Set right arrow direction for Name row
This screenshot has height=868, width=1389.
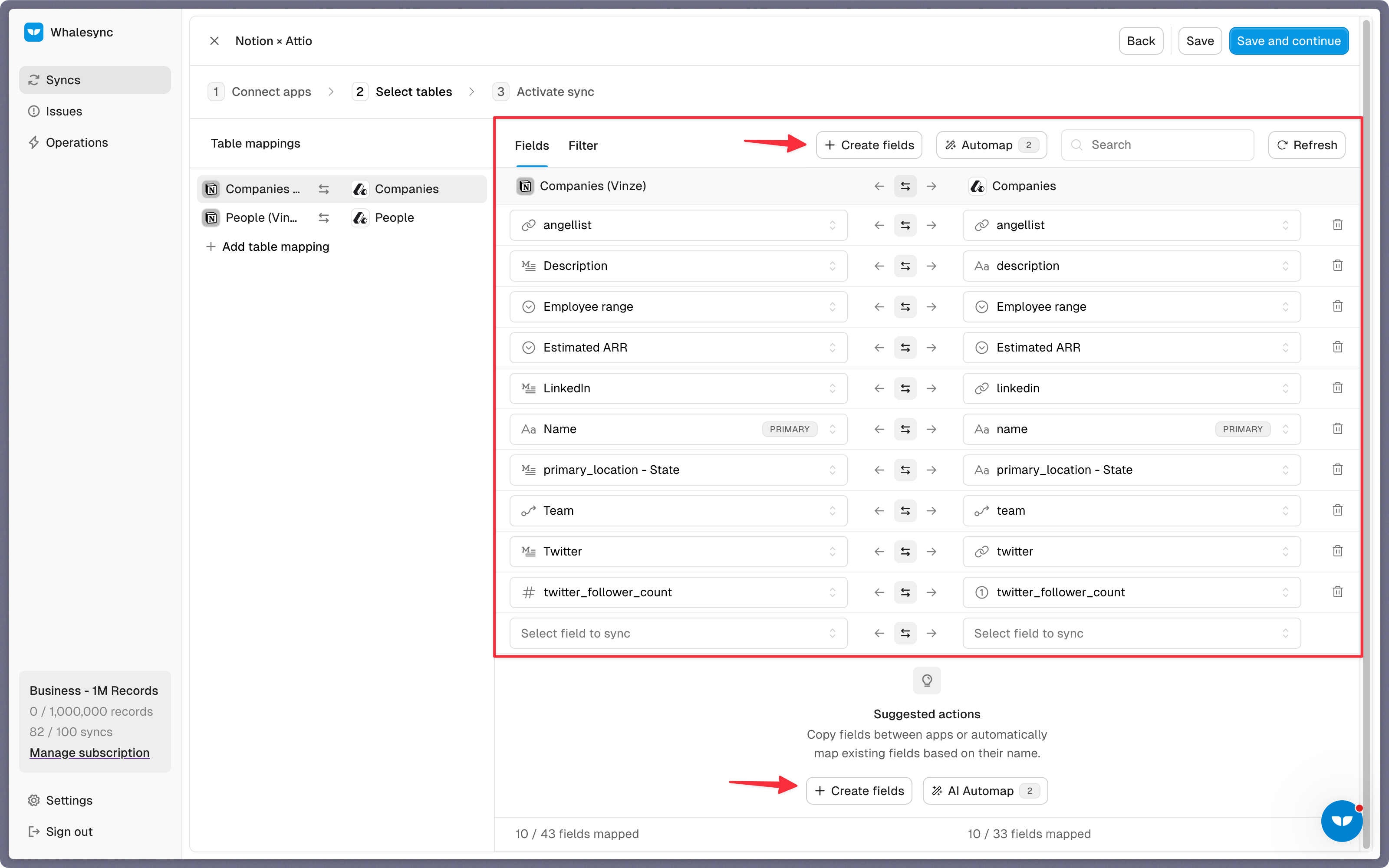tap(931, 429)
